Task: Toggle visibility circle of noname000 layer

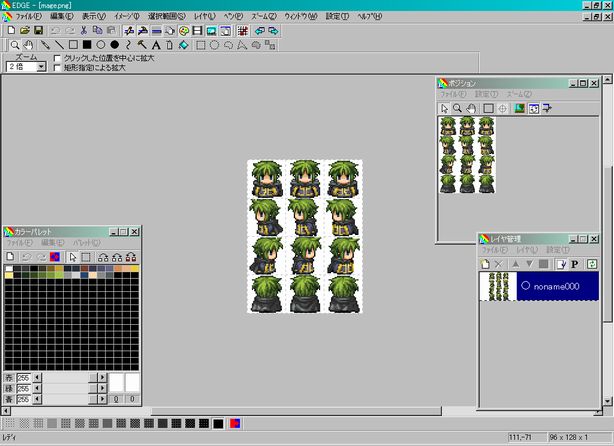Action: click(526, 286)
